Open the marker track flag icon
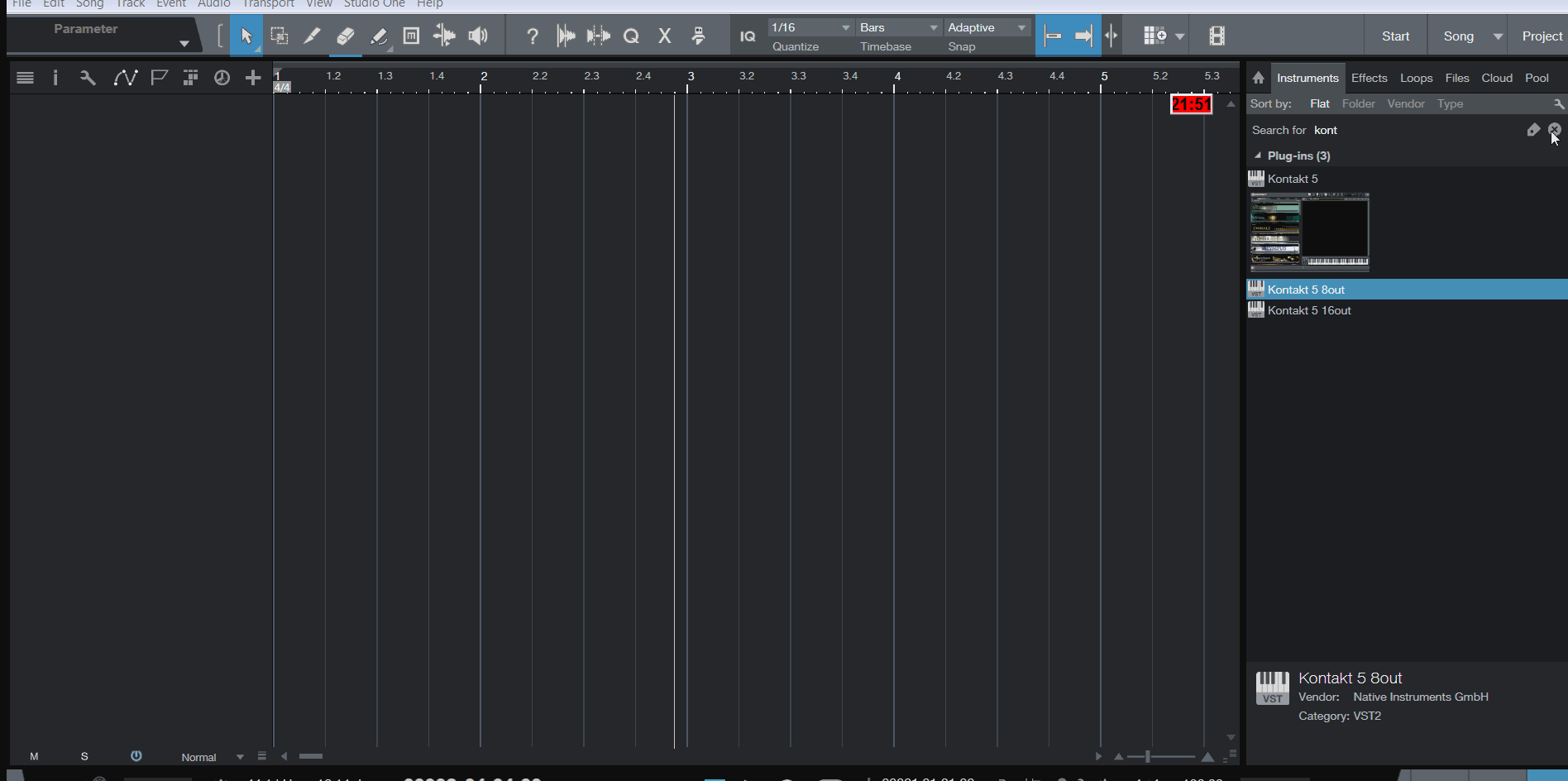Image resolution: width=1568 pixels, height=781 pixels. (x=159, y=78)
